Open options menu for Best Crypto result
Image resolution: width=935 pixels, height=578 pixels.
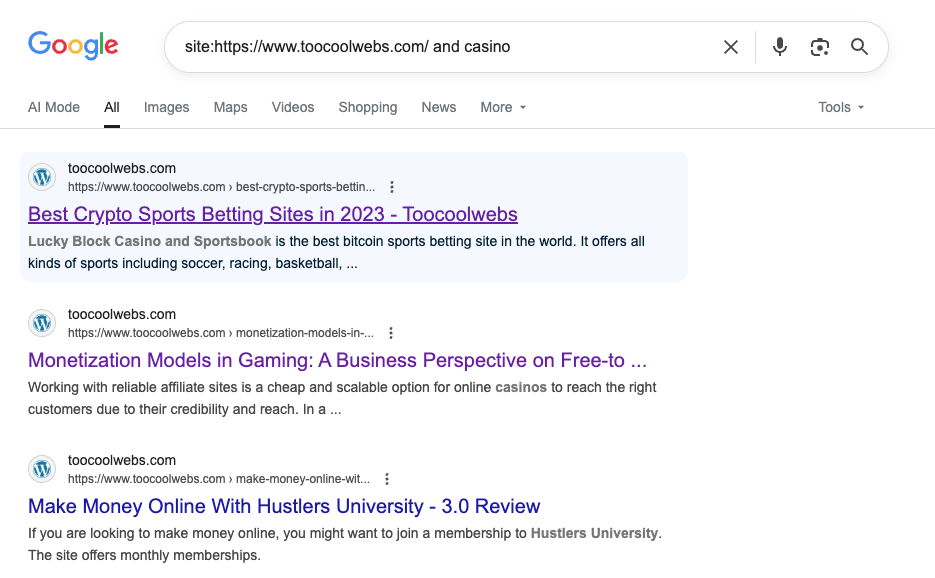point(392,187)
